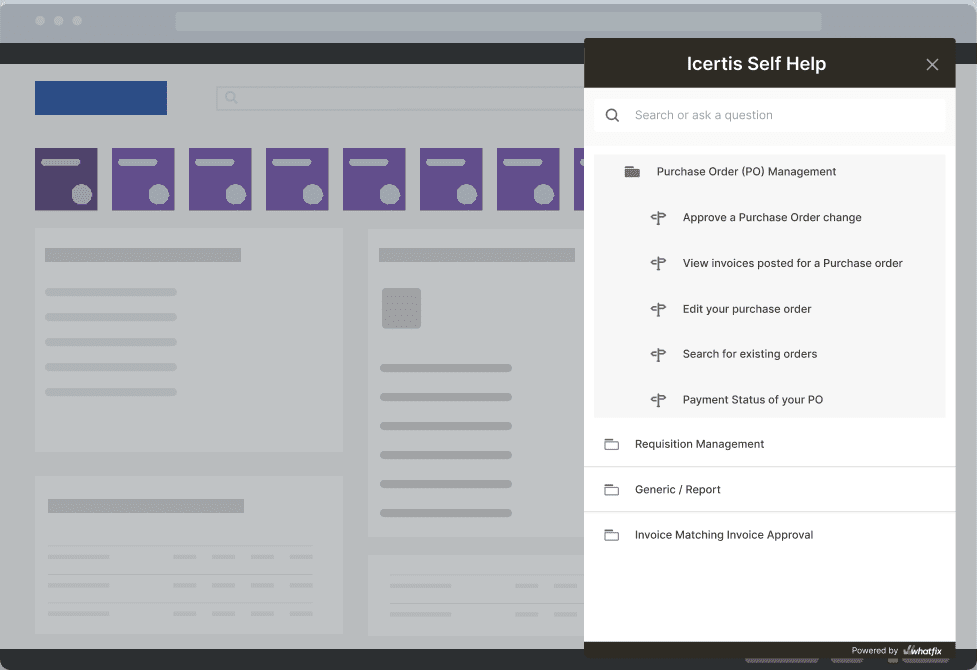
Task: Expand Invoice Matching Invoice Approval folder
Action: 723,535
